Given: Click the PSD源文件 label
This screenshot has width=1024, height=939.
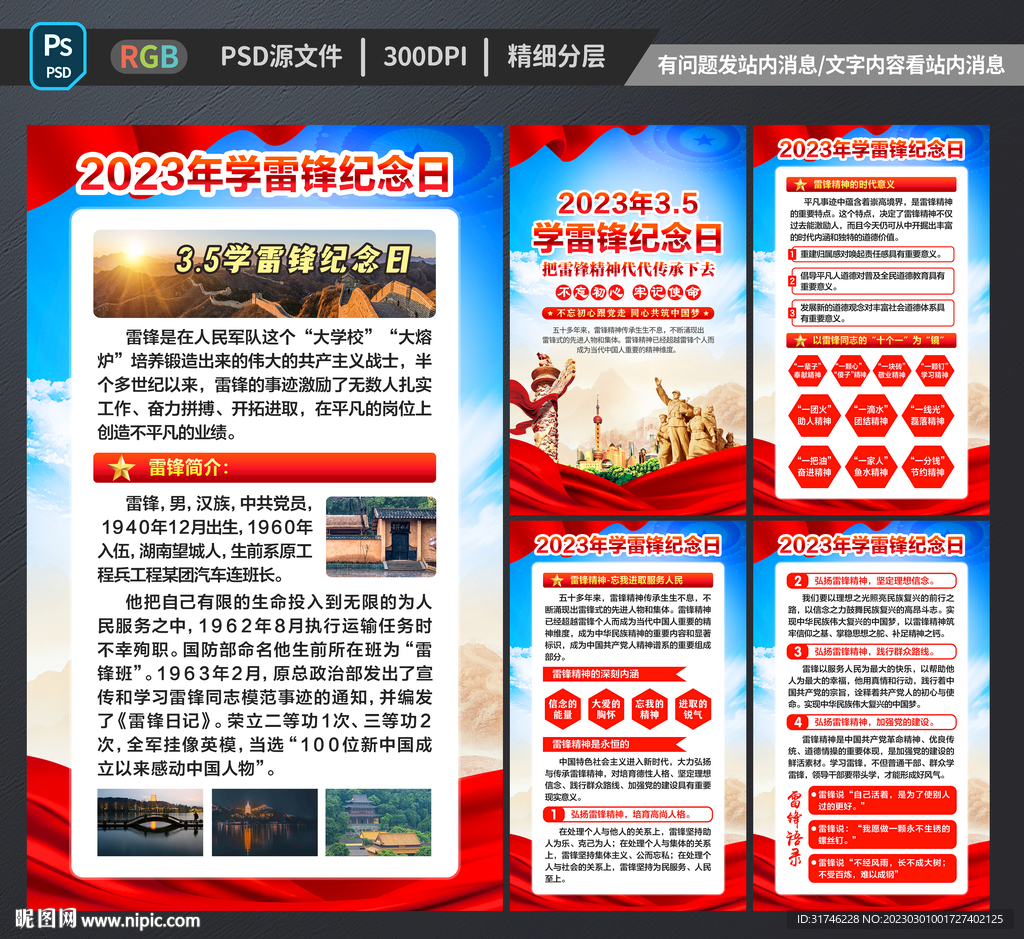Looking at the screenshot, I should coord(281,56).
